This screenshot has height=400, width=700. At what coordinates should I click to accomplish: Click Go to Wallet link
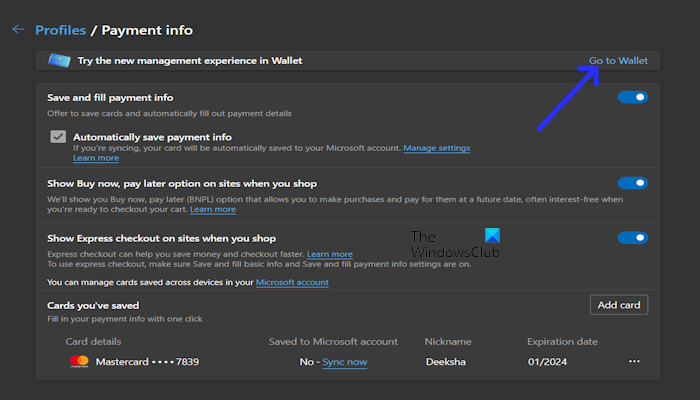coord(618,60)
